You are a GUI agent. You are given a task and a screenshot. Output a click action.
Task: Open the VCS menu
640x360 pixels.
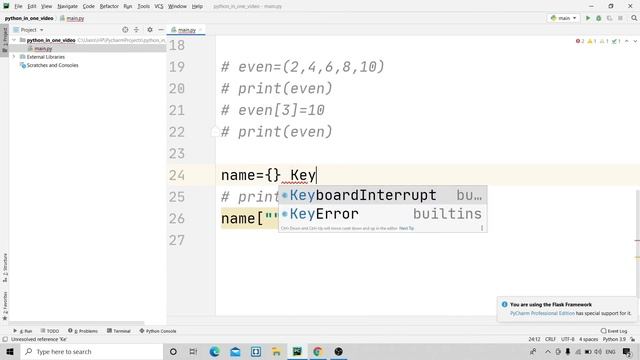pos(159,6)
